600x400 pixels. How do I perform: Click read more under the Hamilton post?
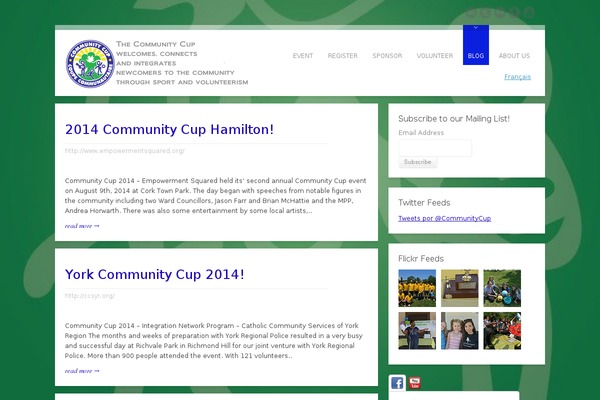click(x=82, y=226)
